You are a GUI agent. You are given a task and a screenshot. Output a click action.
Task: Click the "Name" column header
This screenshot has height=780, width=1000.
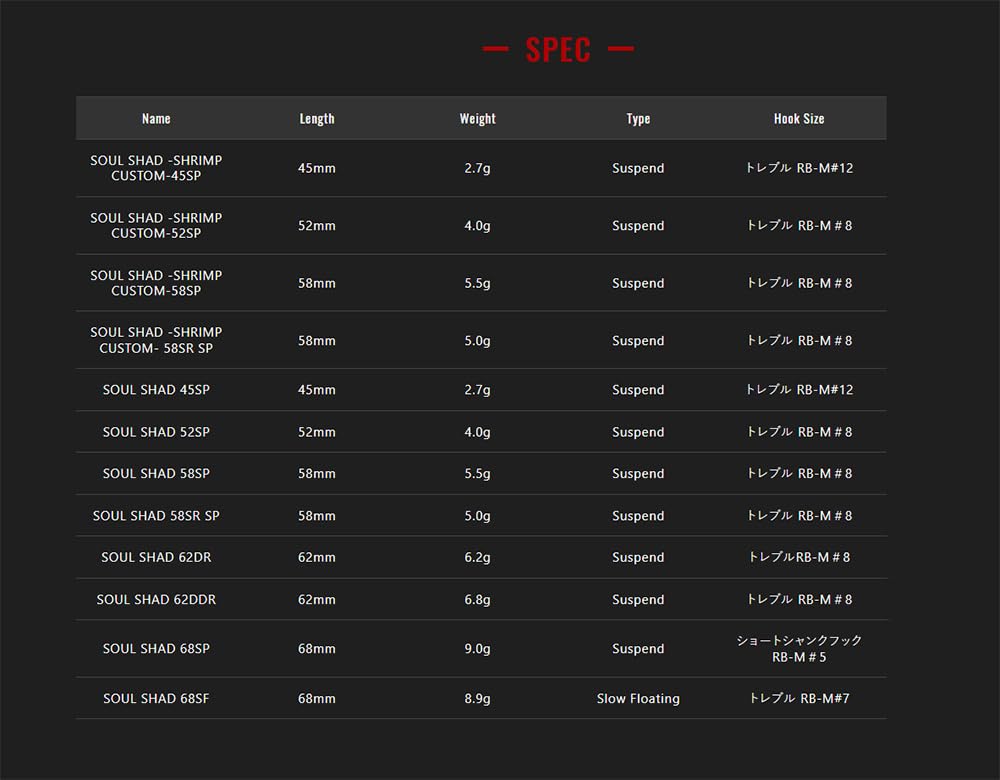156,119
